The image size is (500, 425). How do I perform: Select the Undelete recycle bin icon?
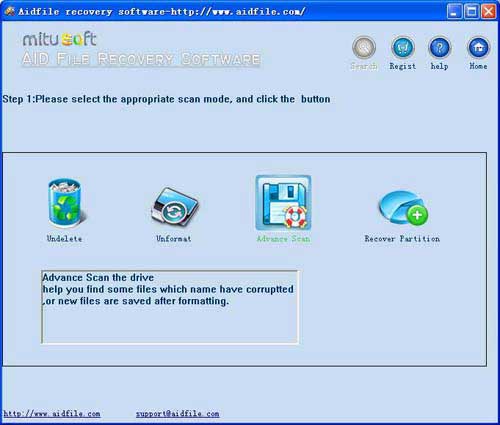click(66, 203)
